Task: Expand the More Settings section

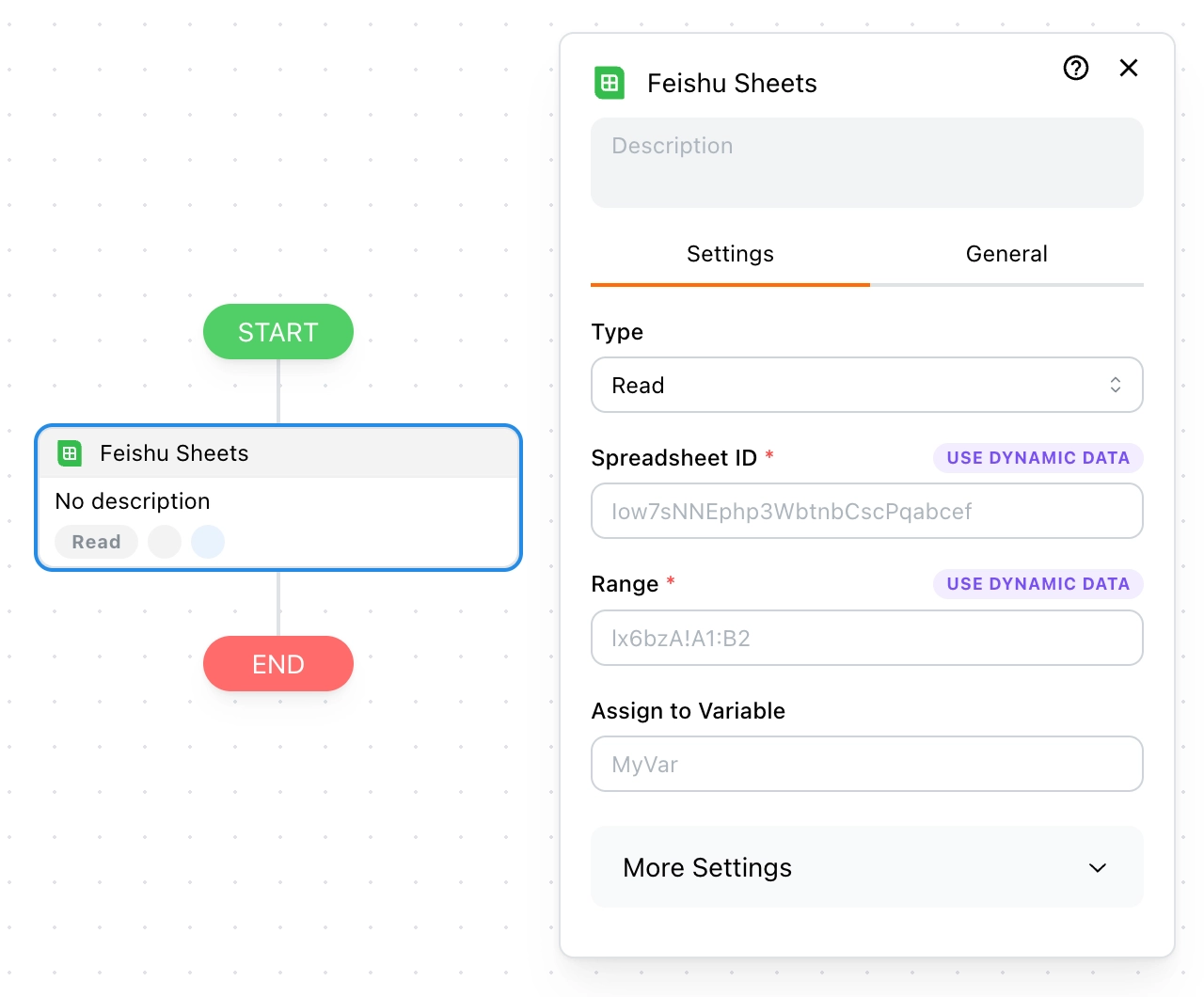Action: click(x=867, y=867)
